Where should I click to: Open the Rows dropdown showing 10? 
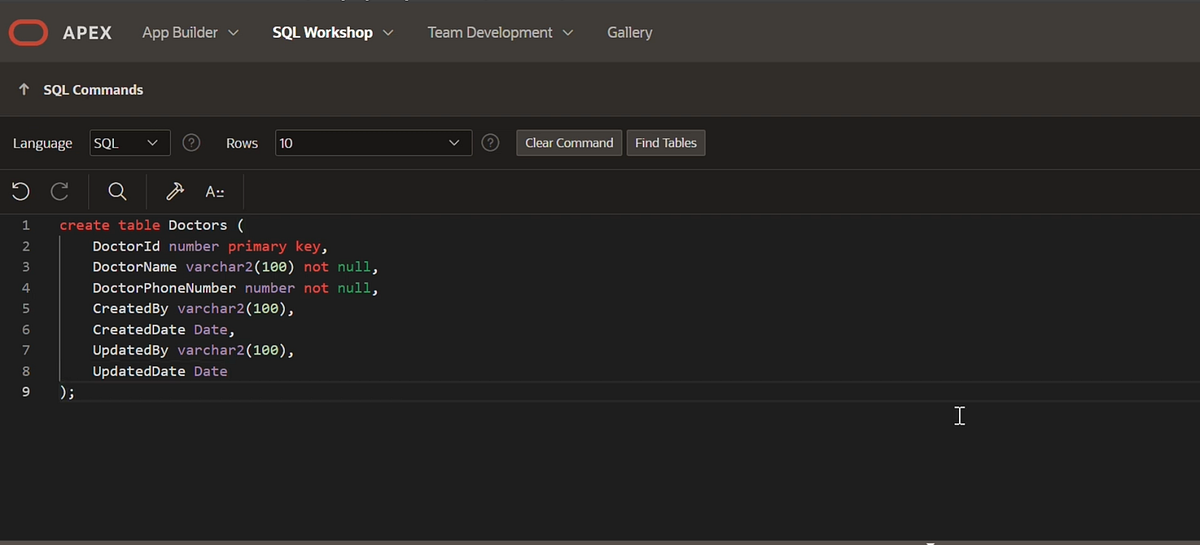(x=373, y=143)
